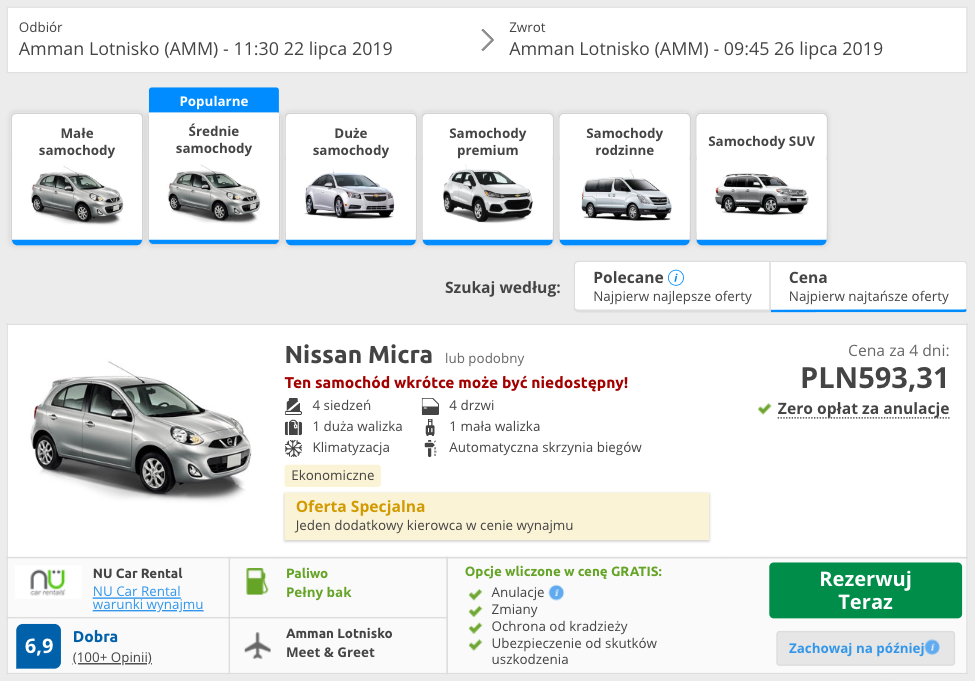Click the checkmark beside Ochrona od kradzieży

click(x=475, y=628)
